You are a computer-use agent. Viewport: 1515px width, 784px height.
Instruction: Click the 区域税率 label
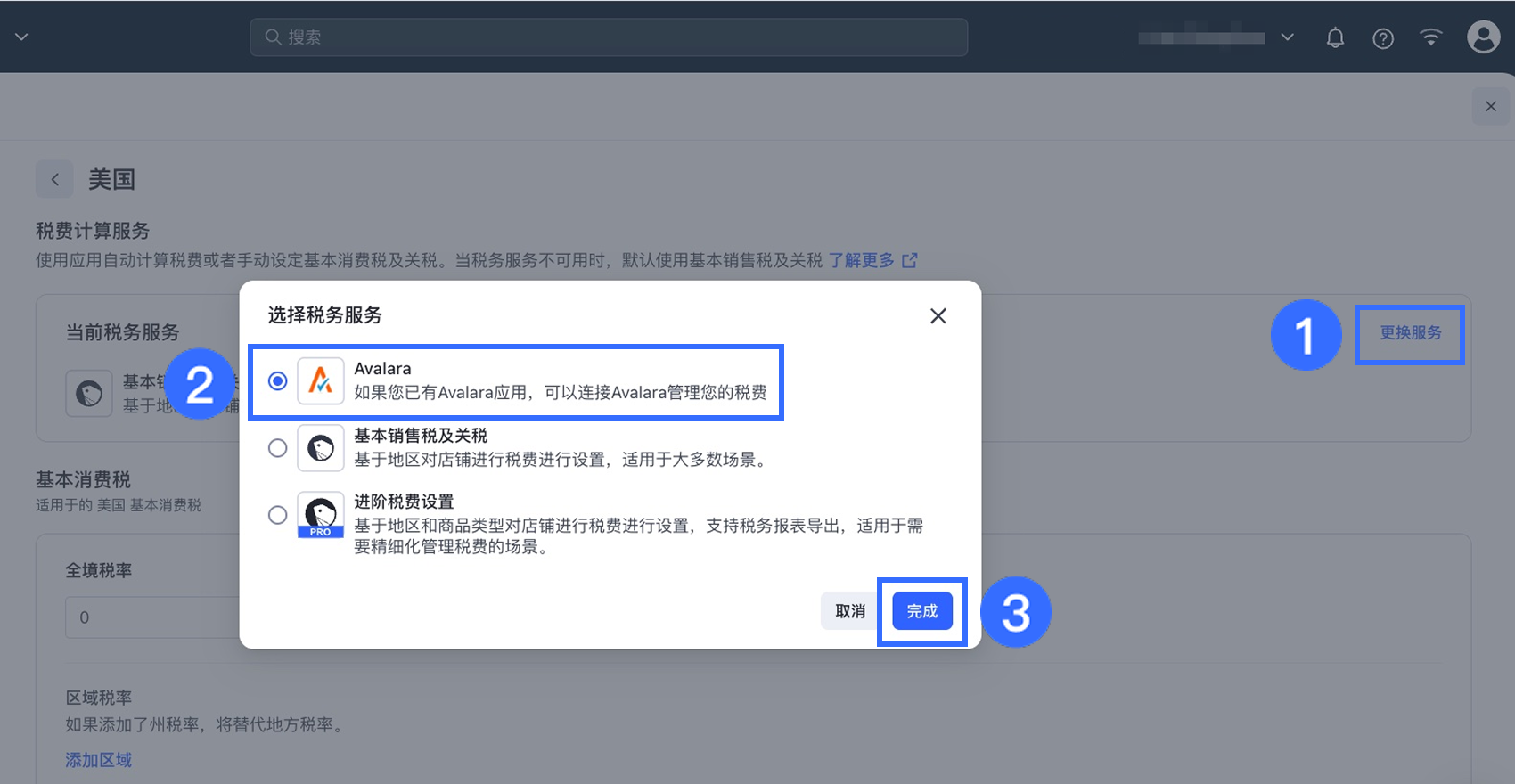click(99, 698)
